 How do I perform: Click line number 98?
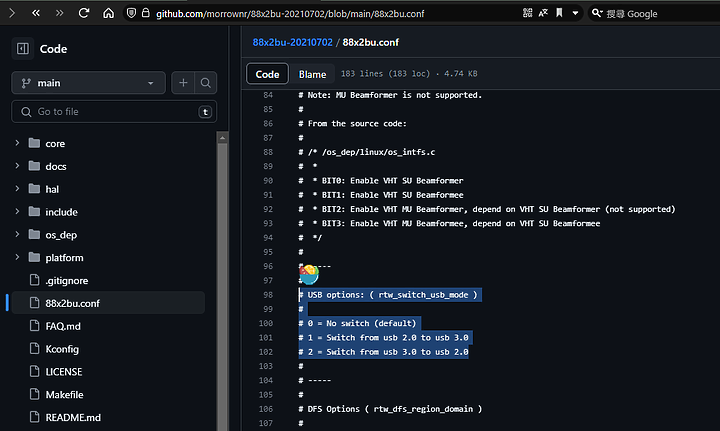point(268,295)
